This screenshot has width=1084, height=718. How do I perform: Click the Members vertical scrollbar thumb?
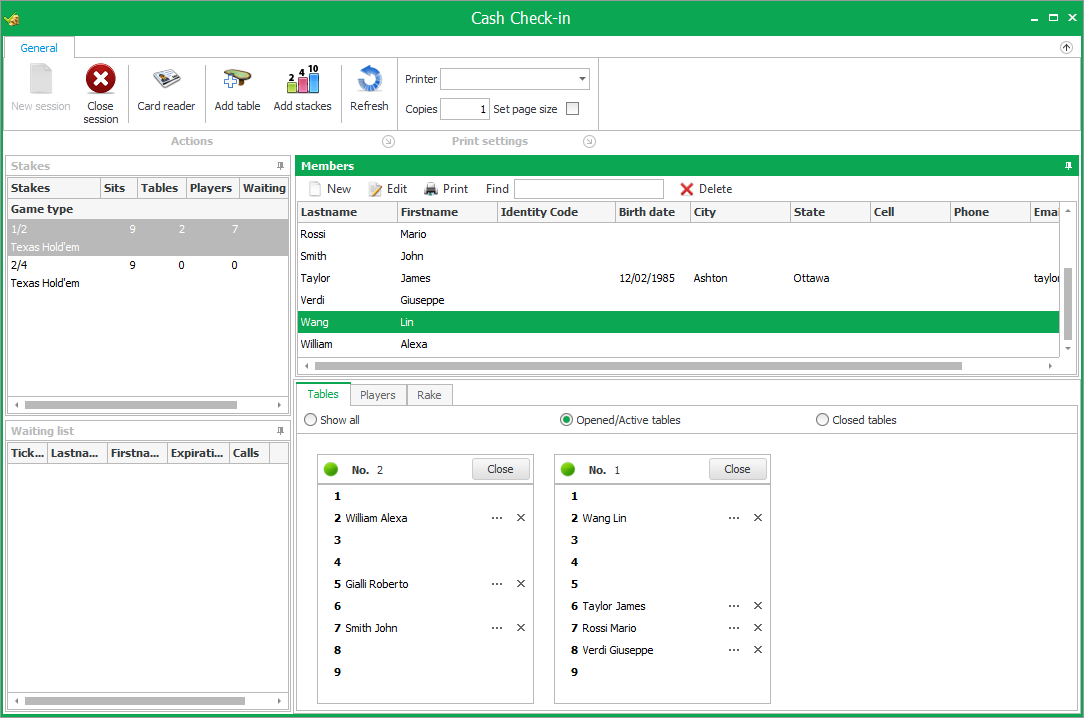1068,303
